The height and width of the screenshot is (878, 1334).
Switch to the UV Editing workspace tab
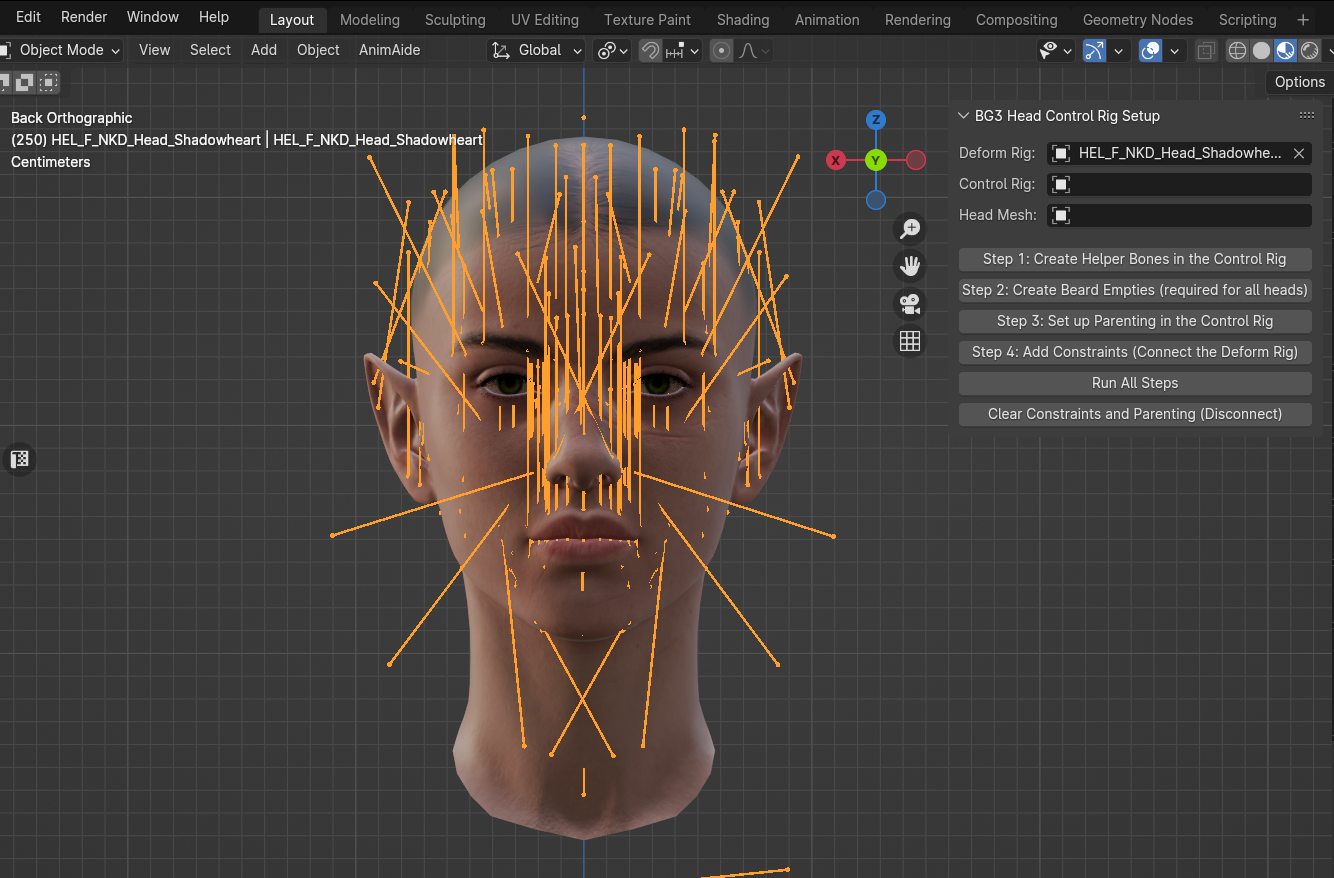pyautogui.click(x=545, y=20)
